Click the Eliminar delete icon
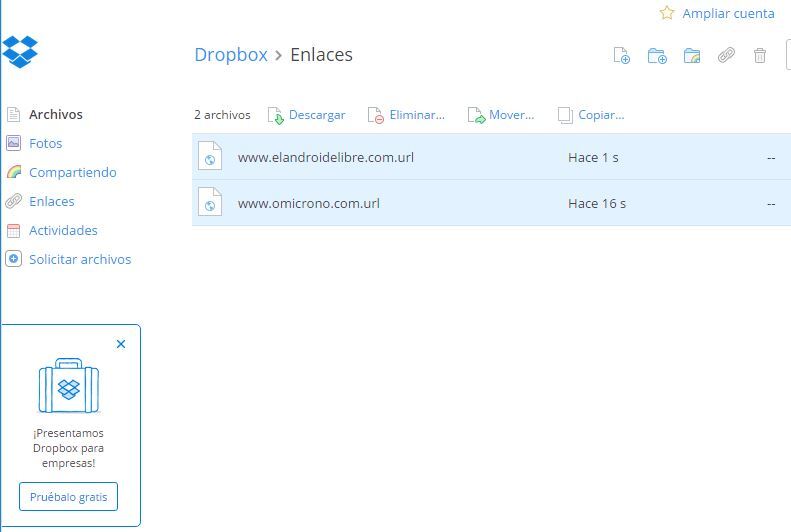This screenshot has height=532, width=791. [x=376, y=115]
